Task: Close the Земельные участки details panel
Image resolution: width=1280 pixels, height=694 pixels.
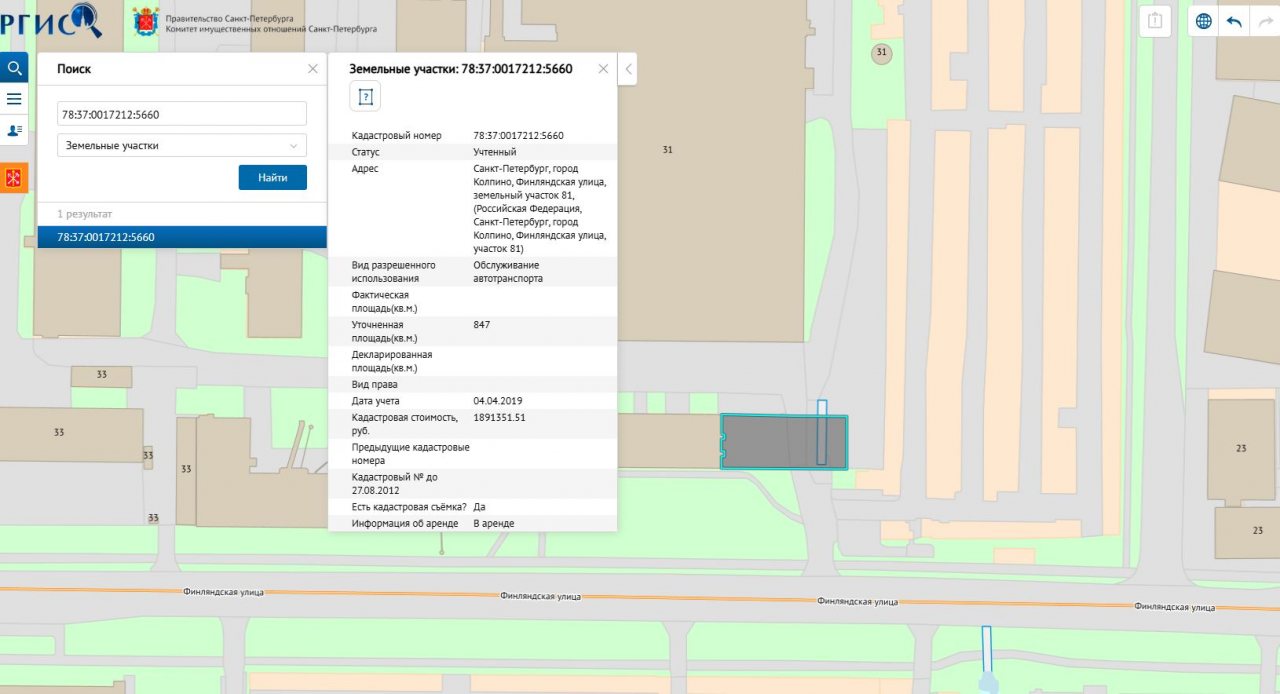Action: pyautogui.click(x=603, y=69)
